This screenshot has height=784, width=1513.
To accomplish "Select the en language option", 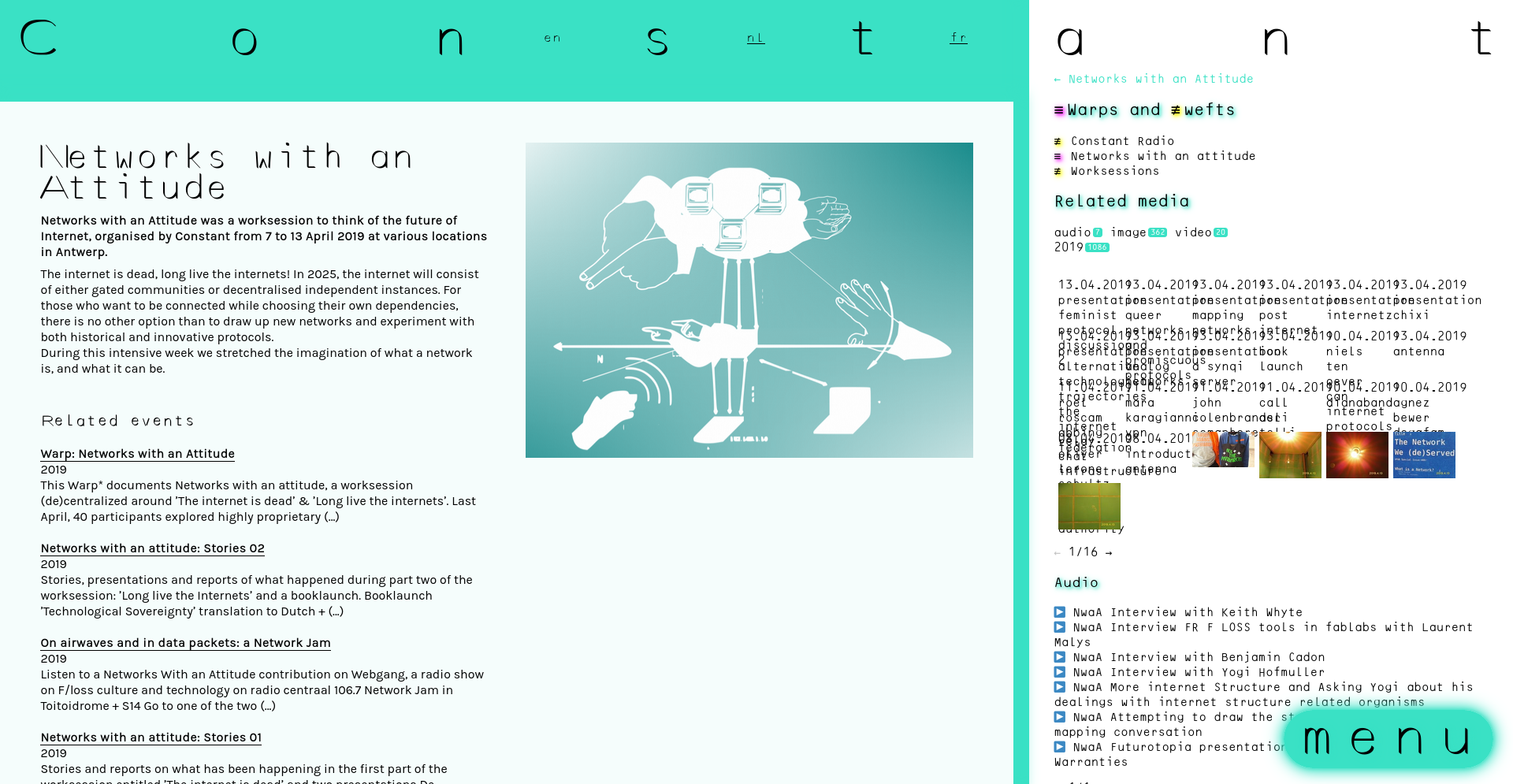I will [552, 38].
